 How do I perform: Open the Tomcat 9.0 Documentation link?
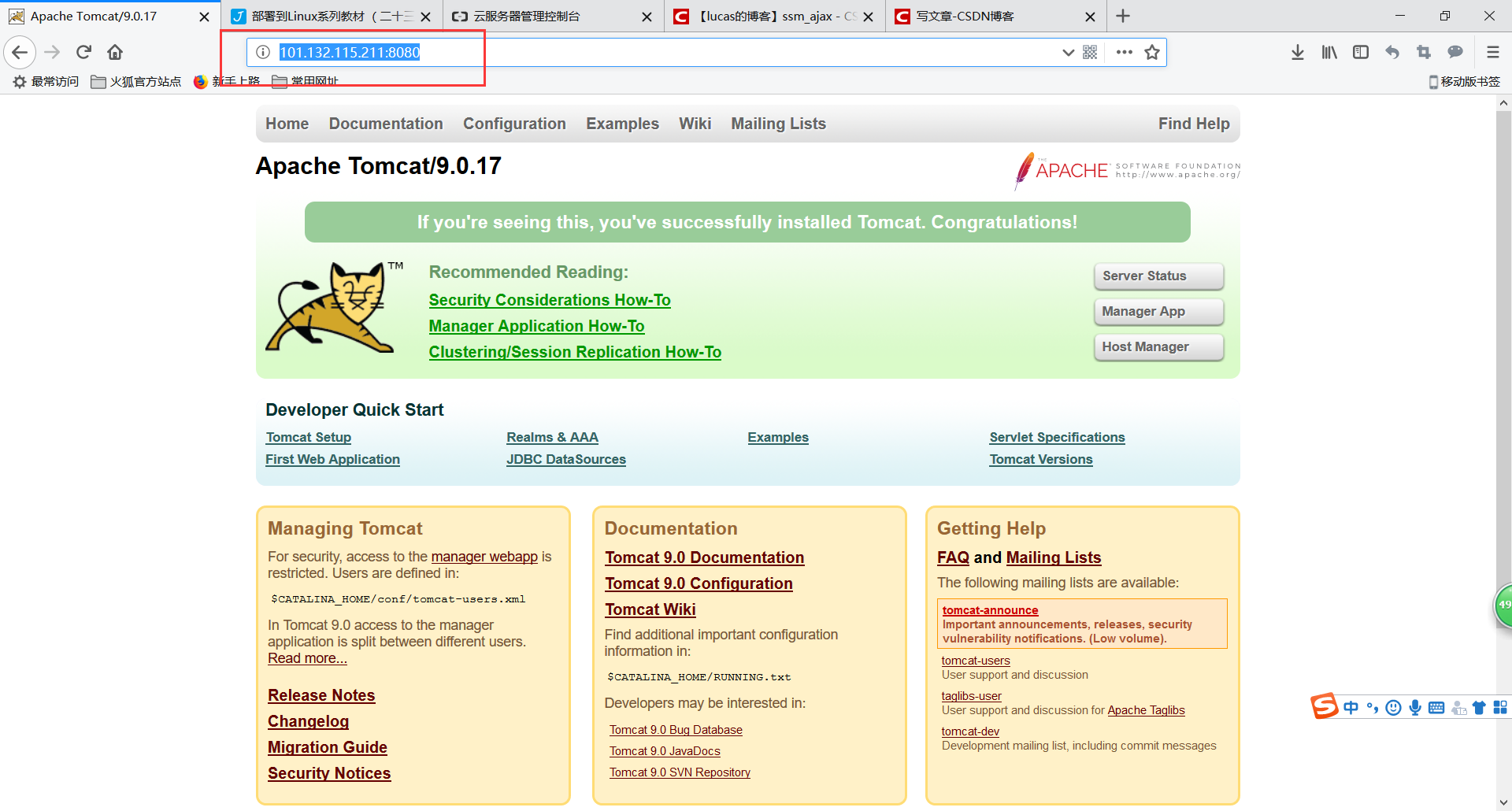704,557
